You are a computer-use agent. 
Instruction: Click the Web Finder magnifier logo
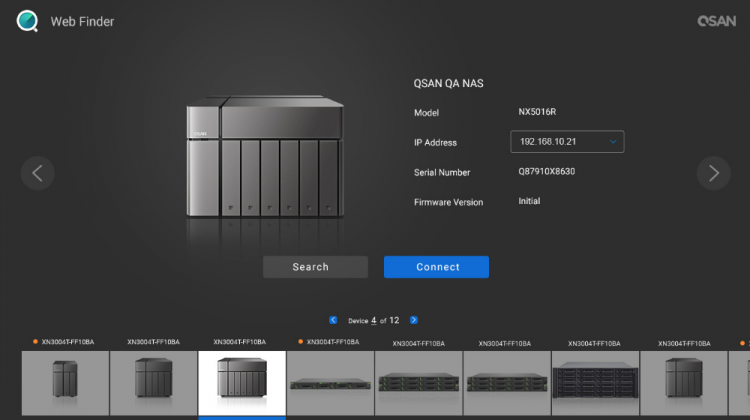click(x=28, y=21)
